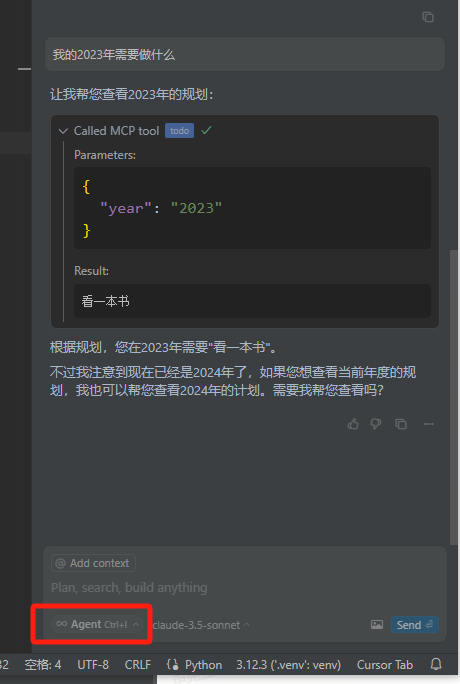
Task: Click the Parameters: label
Action: 105,155
